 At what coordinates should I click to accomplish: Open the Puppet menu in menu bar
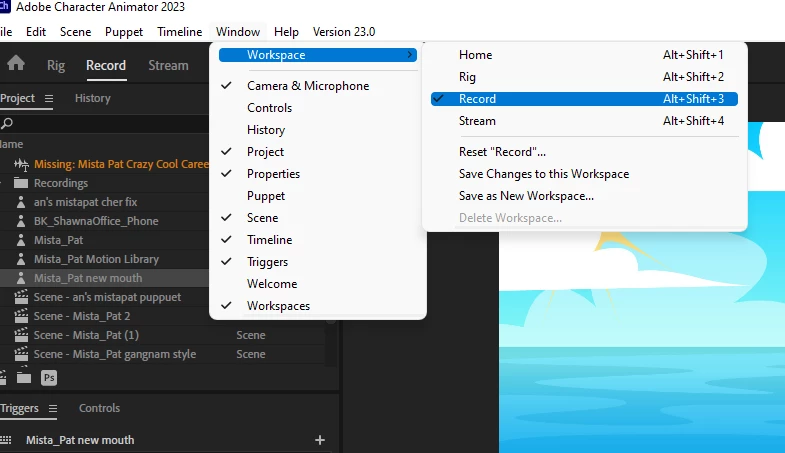[124, 32]
